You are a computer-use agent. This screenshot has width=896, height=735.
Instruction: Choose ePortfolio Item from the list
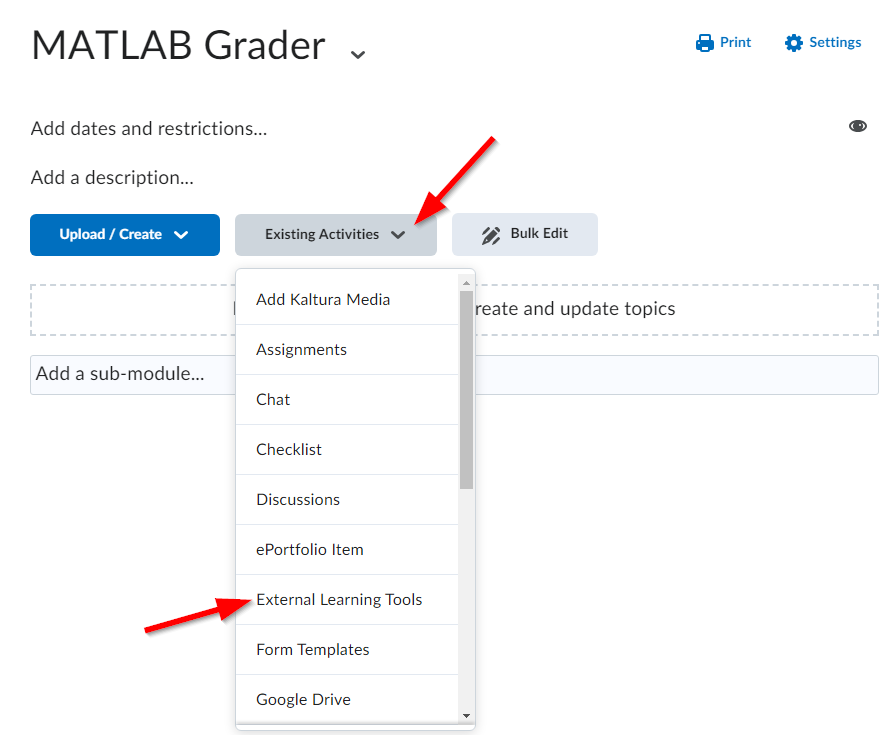tap(347, 550)
